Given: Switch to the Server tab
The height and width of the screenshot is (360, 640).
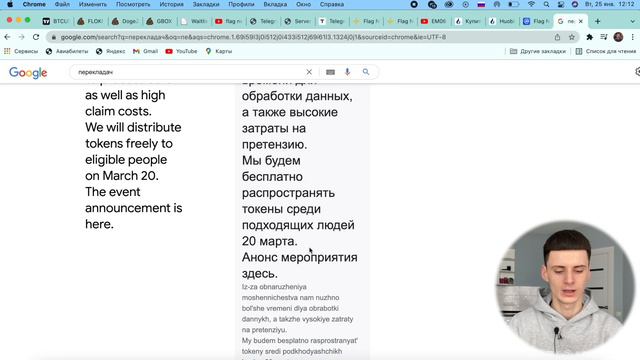Looking at the screenshot, I should pyautogui.click(x=297, y=21).
